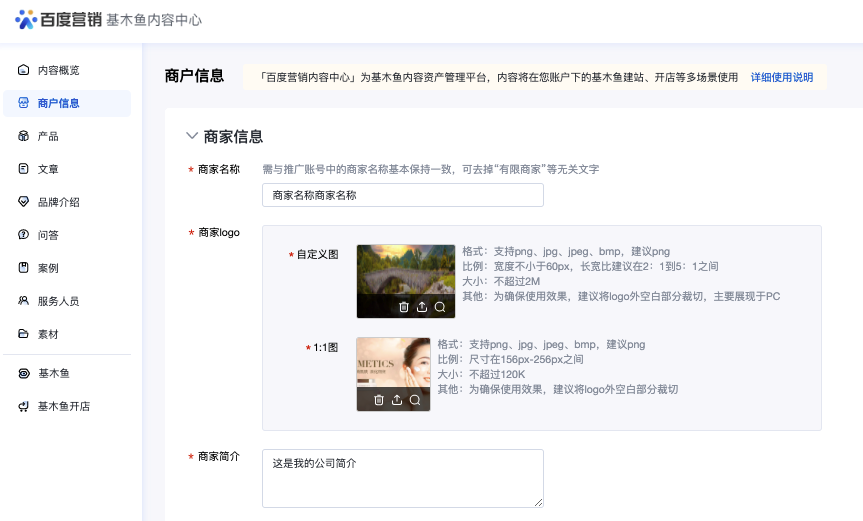Delete the 1:1图 logo image
863x521 pixels.
click(379, 400)
